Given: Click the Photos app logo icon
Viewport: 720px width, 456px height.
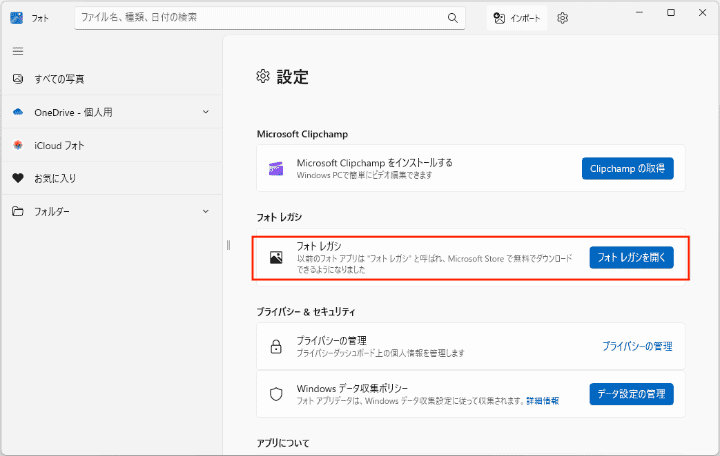Looking at the screenshot, I should click(x=17, y=18).
